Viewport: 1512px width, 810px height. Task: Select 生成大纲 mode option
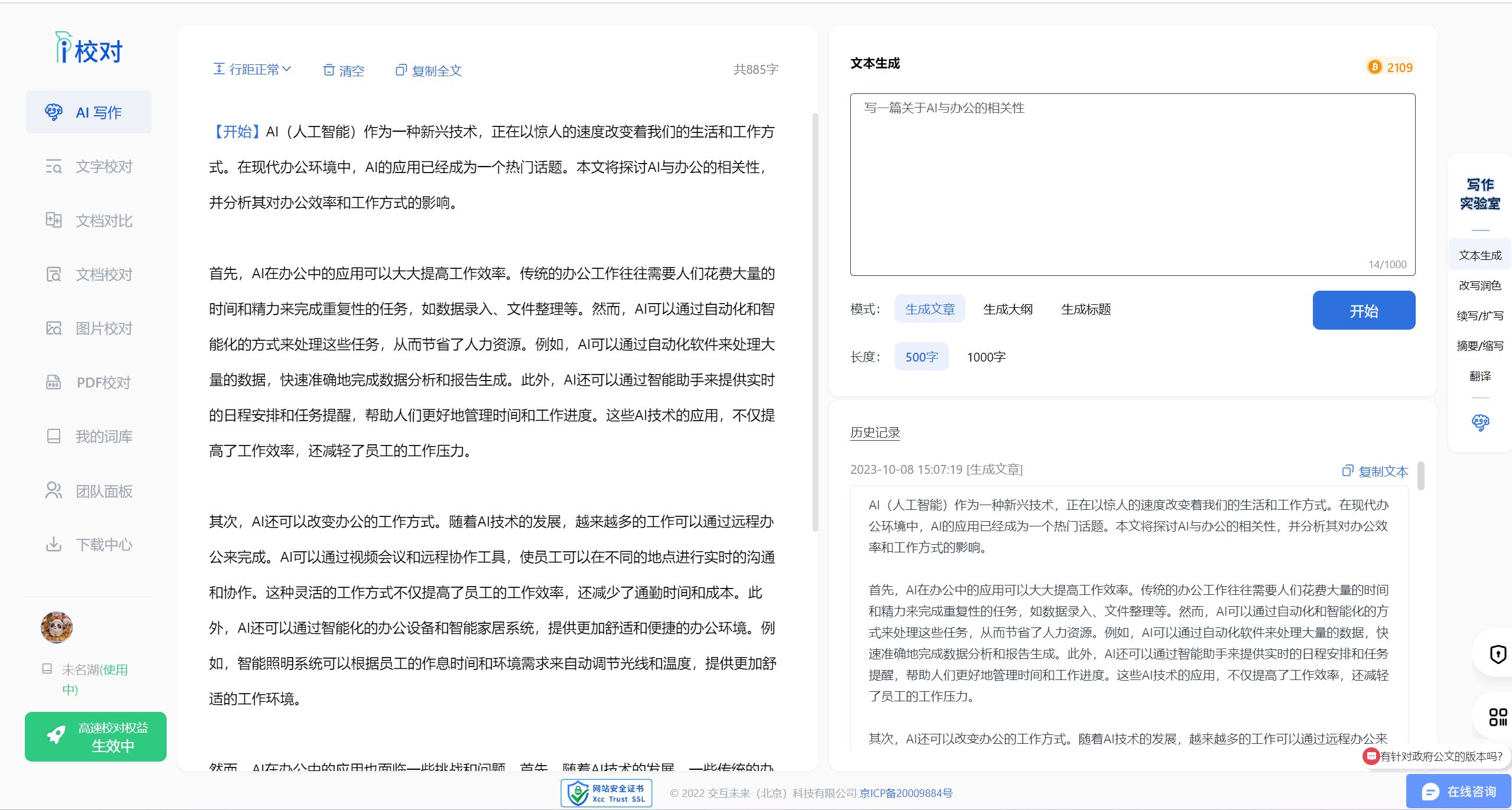[1007, 309]
